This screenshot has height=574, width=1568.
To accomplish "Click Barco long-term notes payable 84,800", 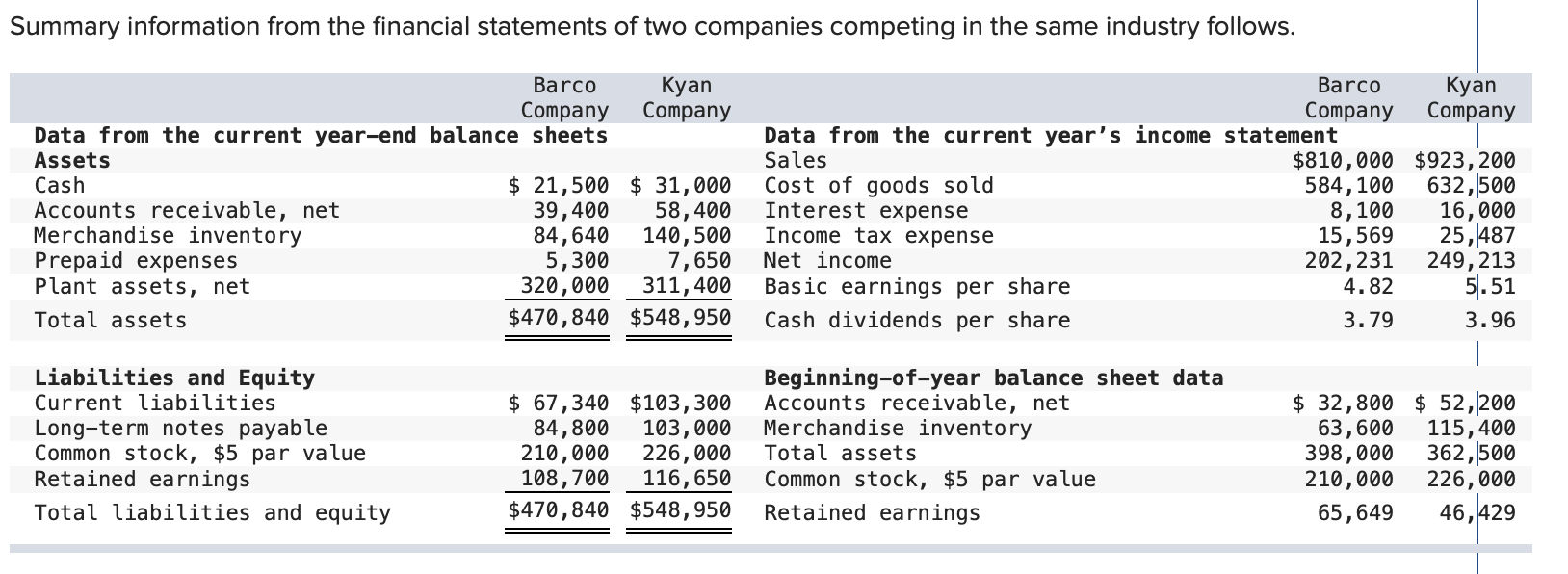I will tap(571, 428).
